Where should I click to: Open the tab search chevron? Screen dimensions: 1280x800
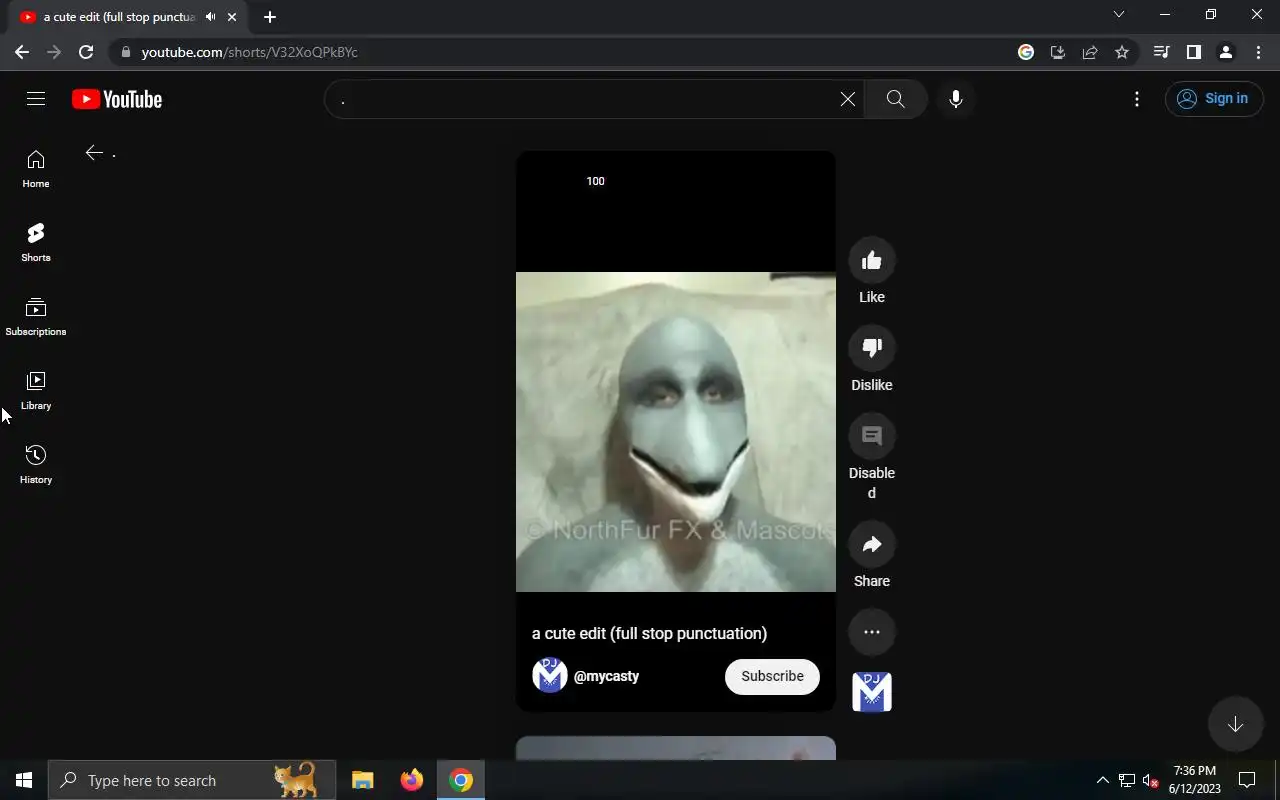click(1119, 15)
